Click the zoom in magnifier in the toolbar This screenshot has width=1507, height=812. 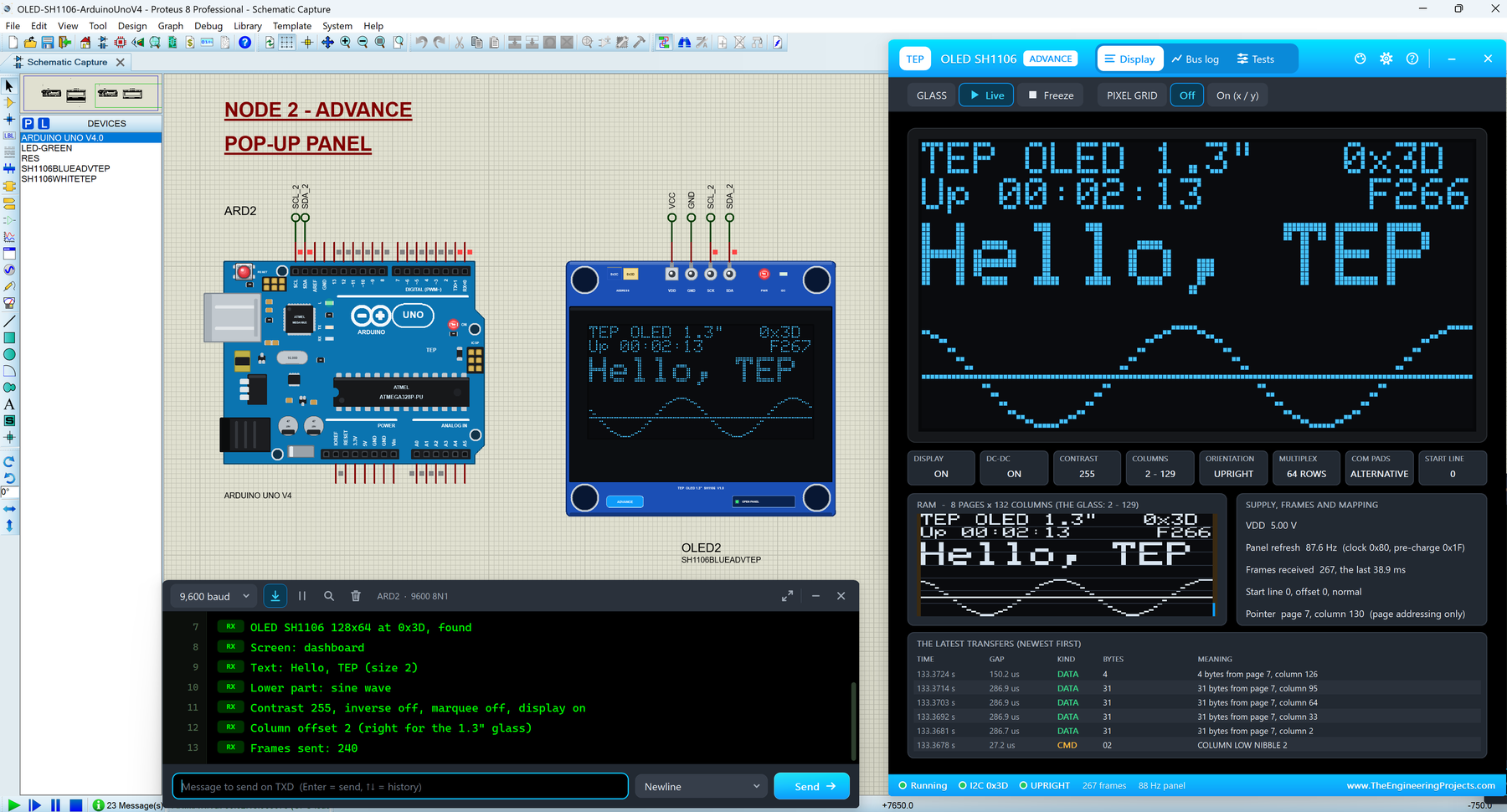click(x=345, y=43)
